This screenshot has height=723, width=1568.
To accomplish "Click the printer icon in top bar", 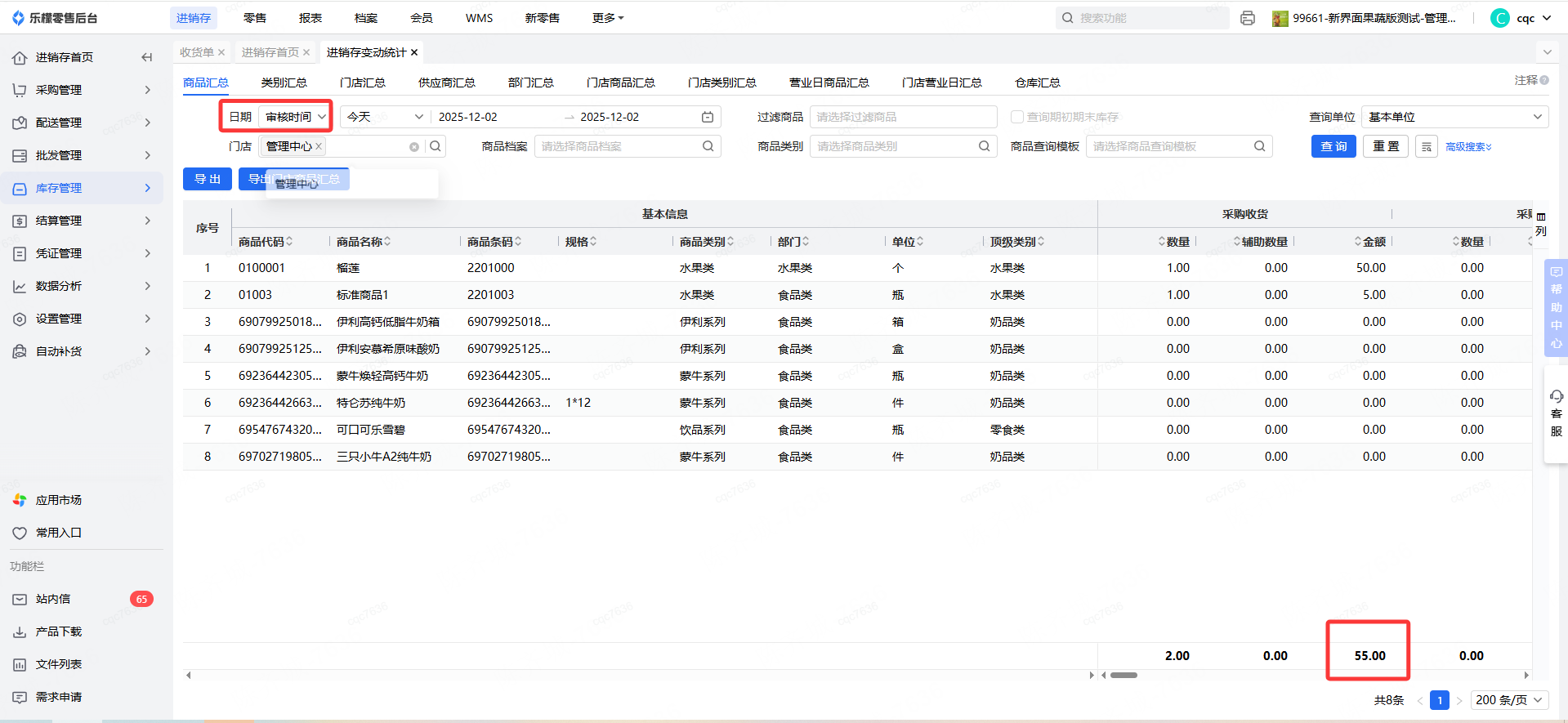I will (x=1247, y=18).
